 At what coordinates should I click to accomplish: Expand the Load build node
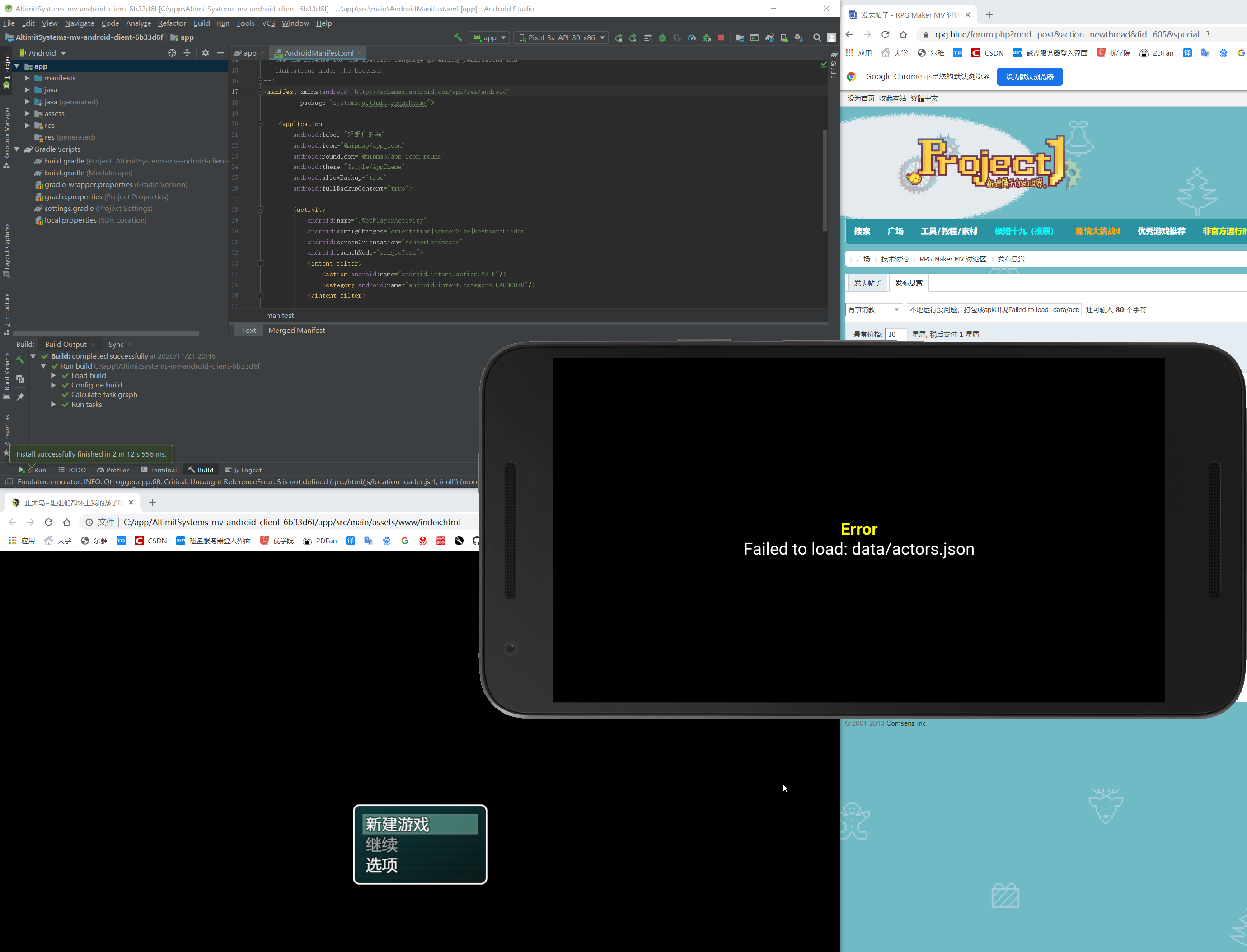[53, 375]
